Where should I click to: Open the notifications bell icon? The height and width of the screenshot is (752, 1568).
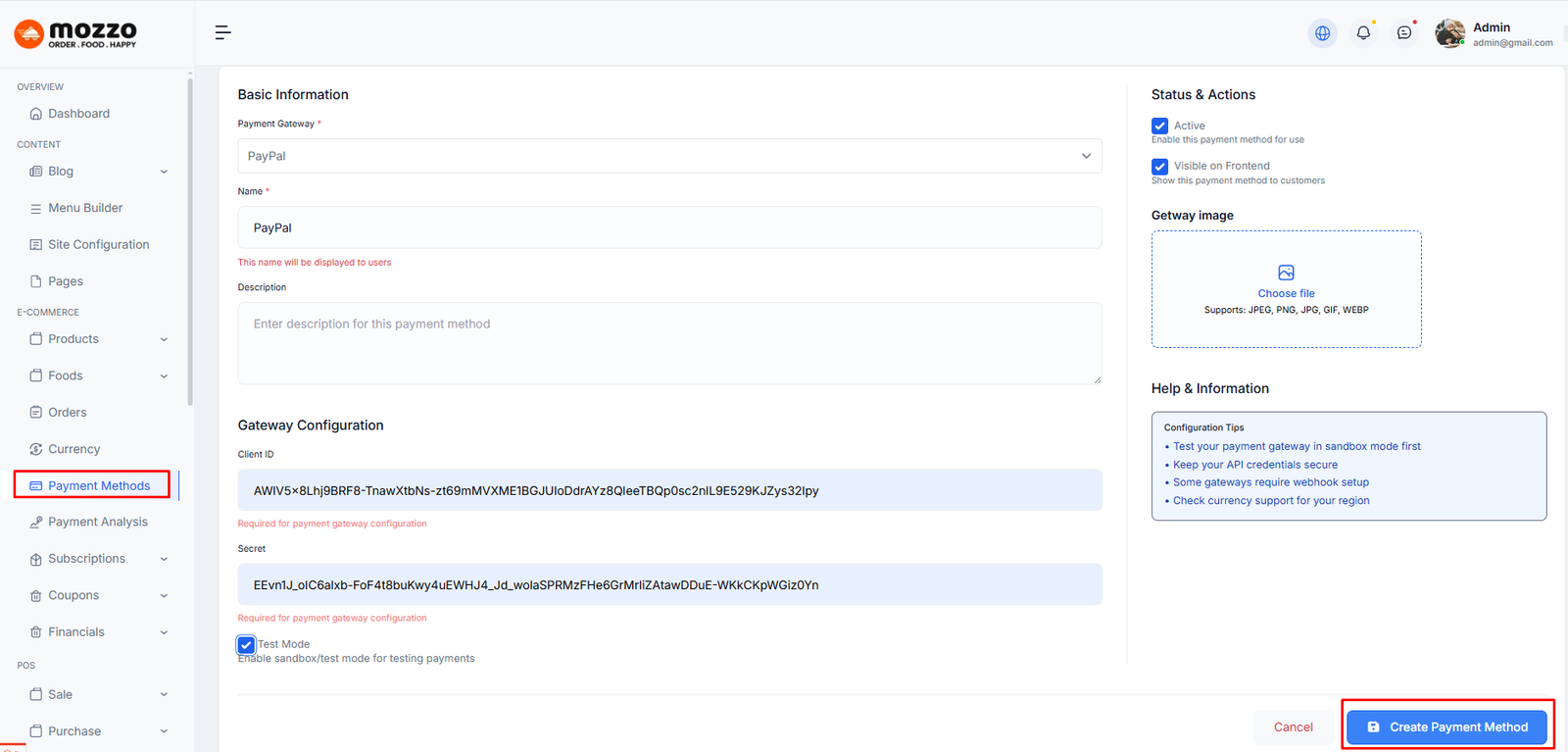point(1363,33)
